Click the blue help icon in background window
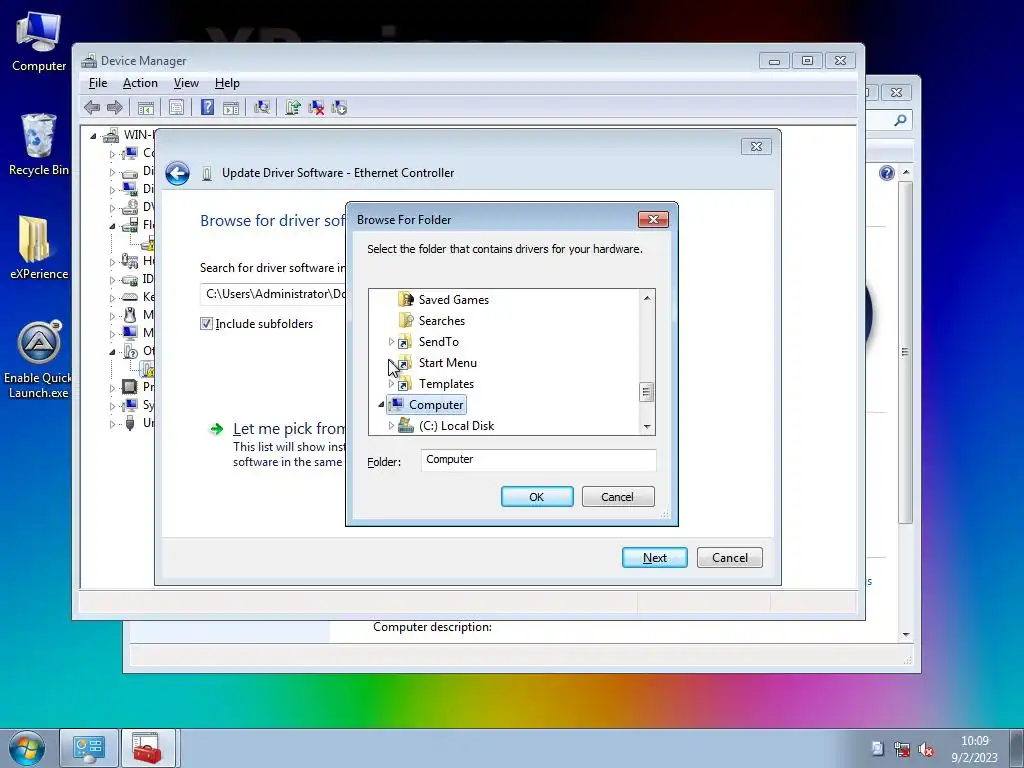Image resolution: width=1024 pixels, height=768 pixels. (886, 173)
